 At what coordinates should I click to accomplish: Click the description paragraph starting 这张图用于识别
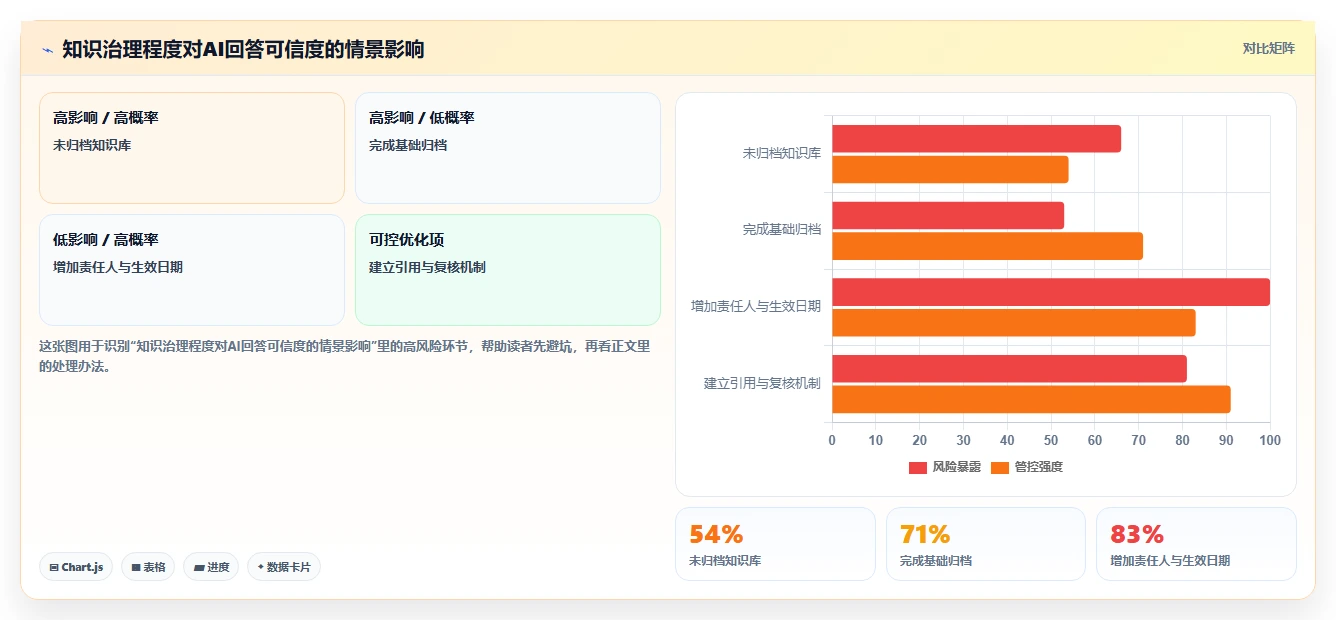[x=345, y=356]
